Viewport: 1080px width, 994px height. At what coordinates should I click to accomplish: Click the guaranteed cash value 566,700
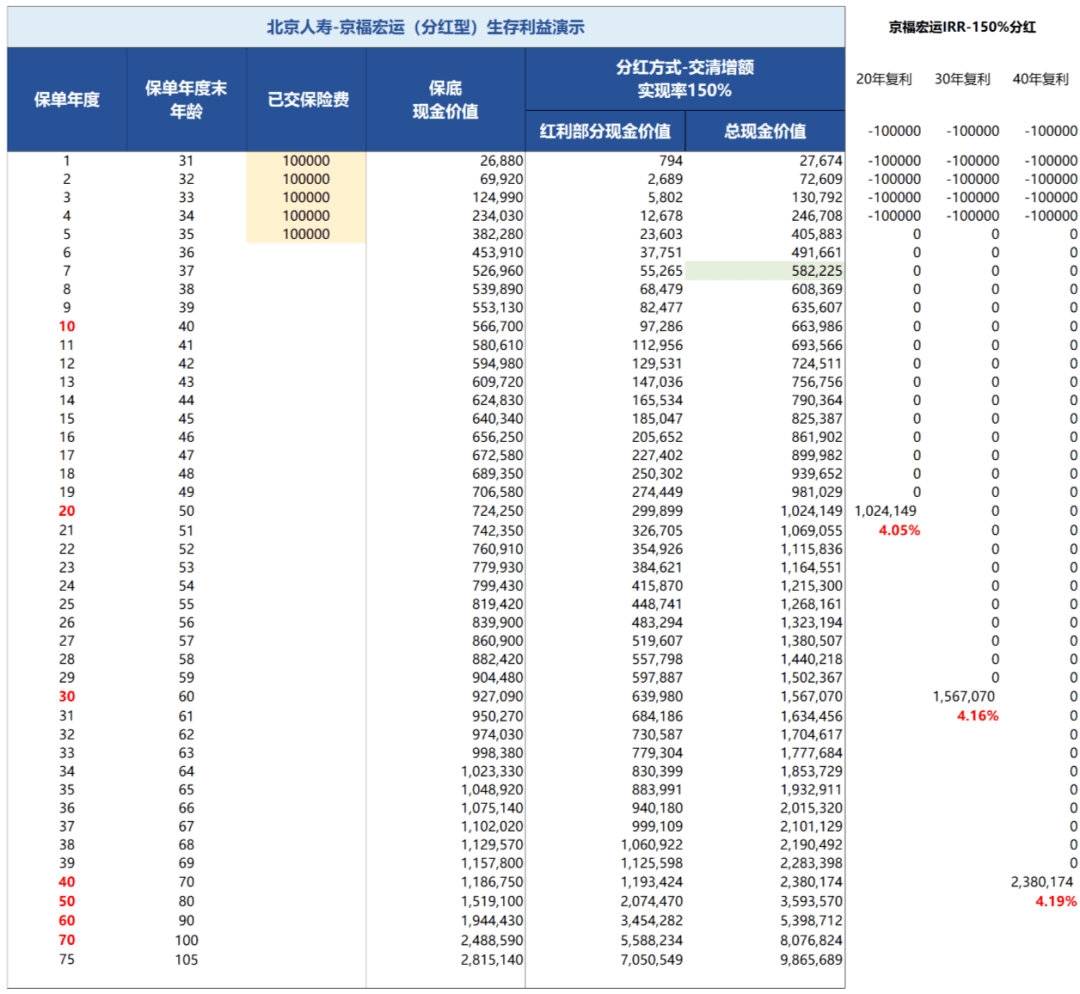[497, 327]
